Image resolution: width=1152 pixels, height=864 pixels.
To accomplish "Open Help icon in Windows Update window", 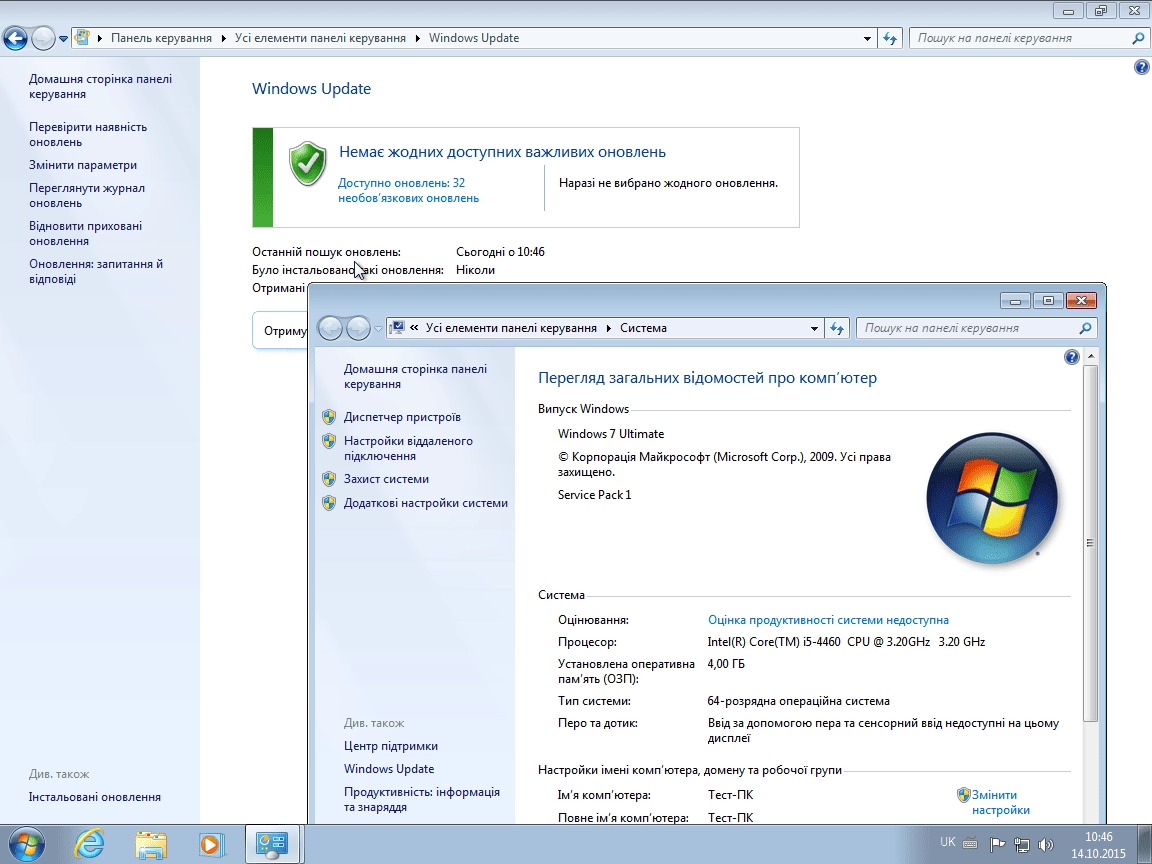I will coord(1142,68).
